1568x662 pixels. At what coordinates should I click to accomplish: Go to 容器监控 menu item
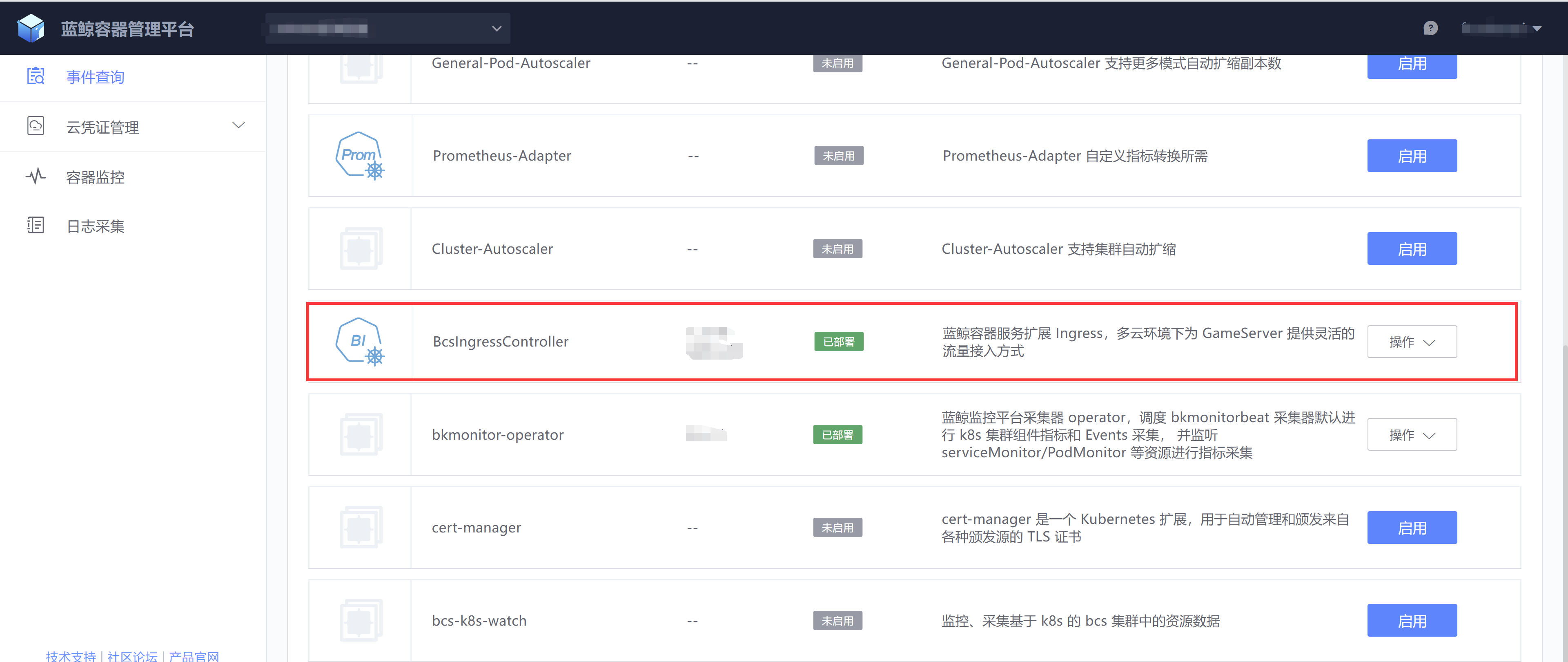click(x=96, y=177)
